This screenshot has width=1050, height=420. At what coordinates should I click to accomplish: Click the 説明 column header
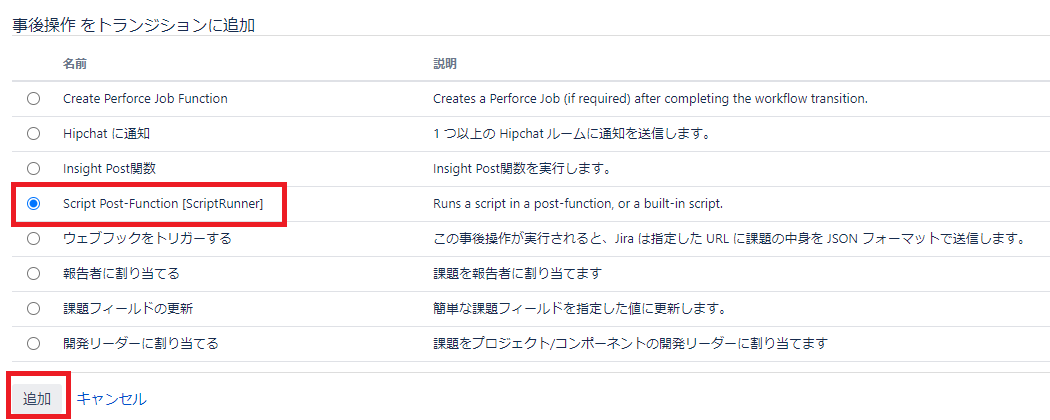click(445, 64)
